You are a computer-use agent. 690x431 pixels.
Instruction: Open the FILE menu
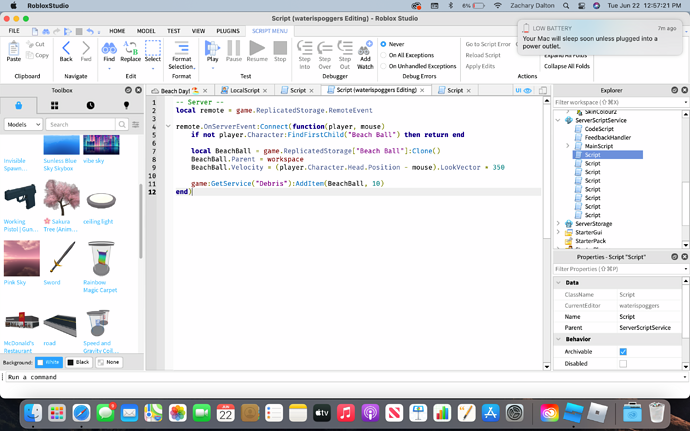click(x=14, y=31)
